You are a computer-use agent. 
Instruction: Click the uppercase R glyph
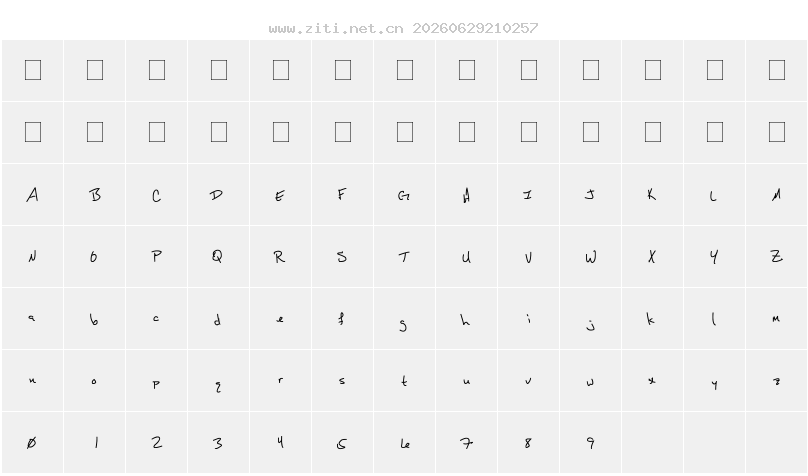pos(279,257)
